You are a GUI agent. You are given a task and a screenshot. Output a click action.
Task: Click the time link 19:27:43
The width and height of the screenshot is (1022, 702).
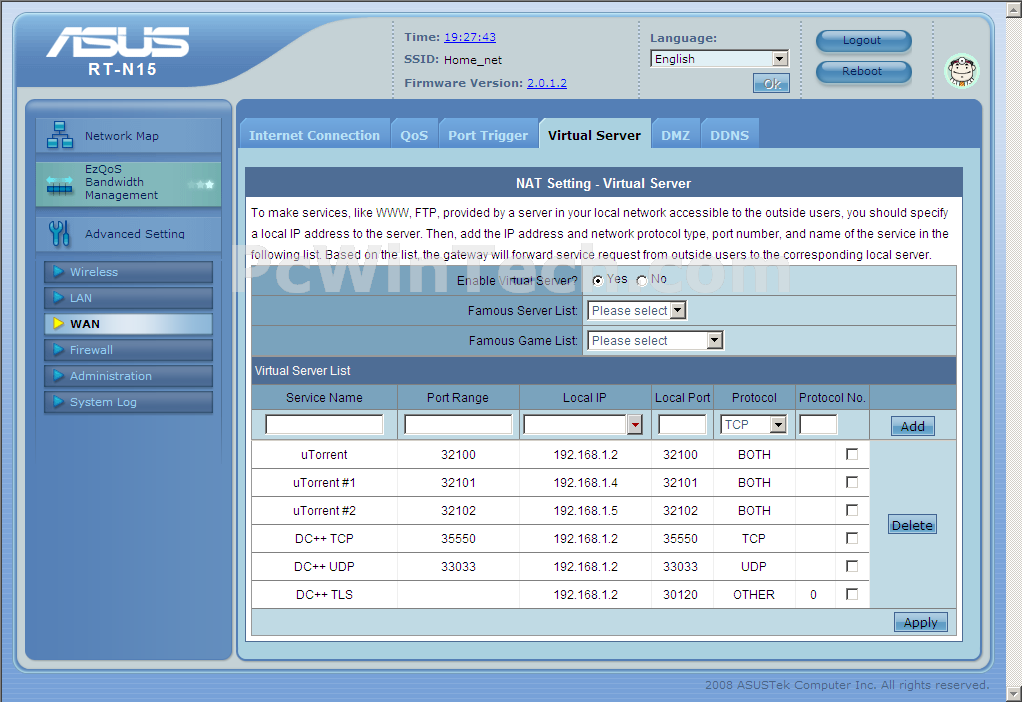click(470, 37)
